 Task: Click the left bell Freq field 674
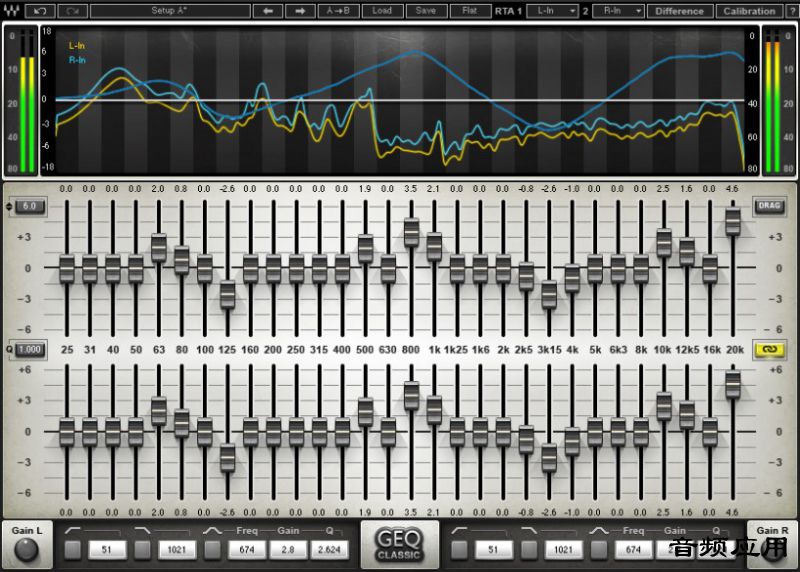(247, 550)
